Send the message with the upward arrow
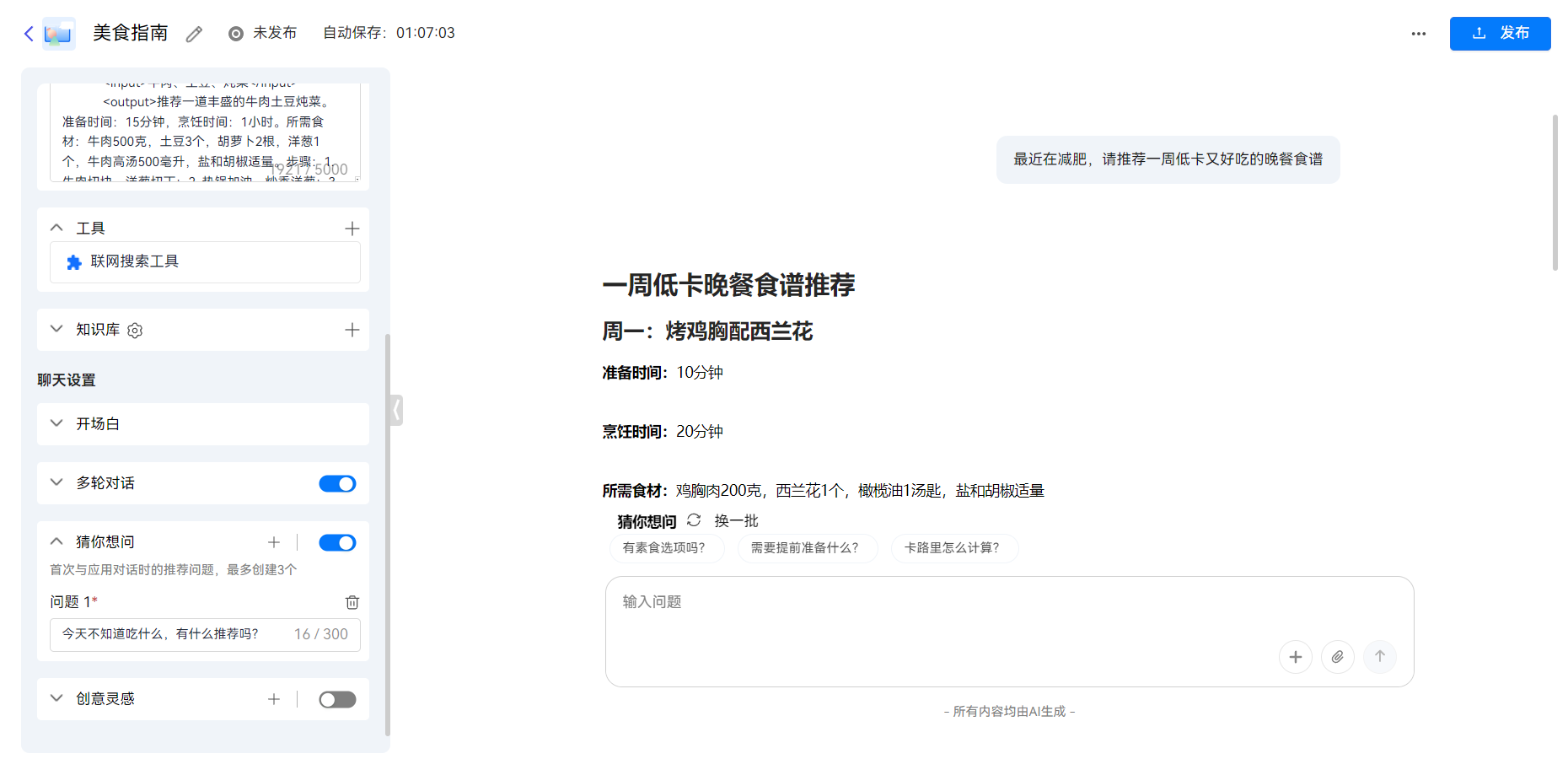 tap(1379, 656)
